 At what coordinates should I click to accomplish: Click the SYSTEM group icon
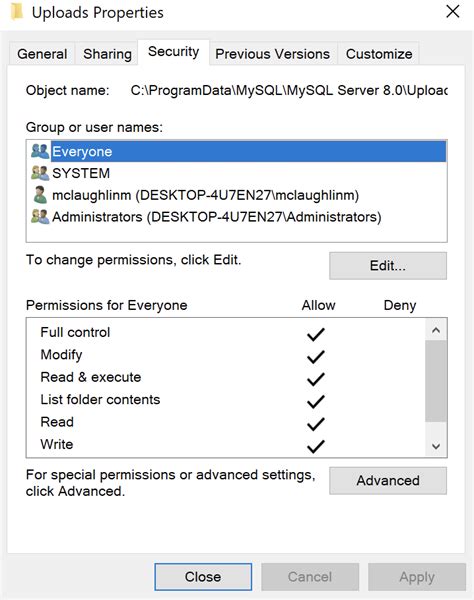pyautogui.click(x=40, y=173)
